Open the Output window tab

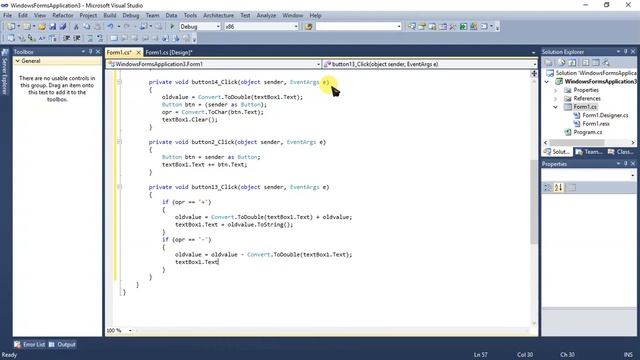(62, 344)
